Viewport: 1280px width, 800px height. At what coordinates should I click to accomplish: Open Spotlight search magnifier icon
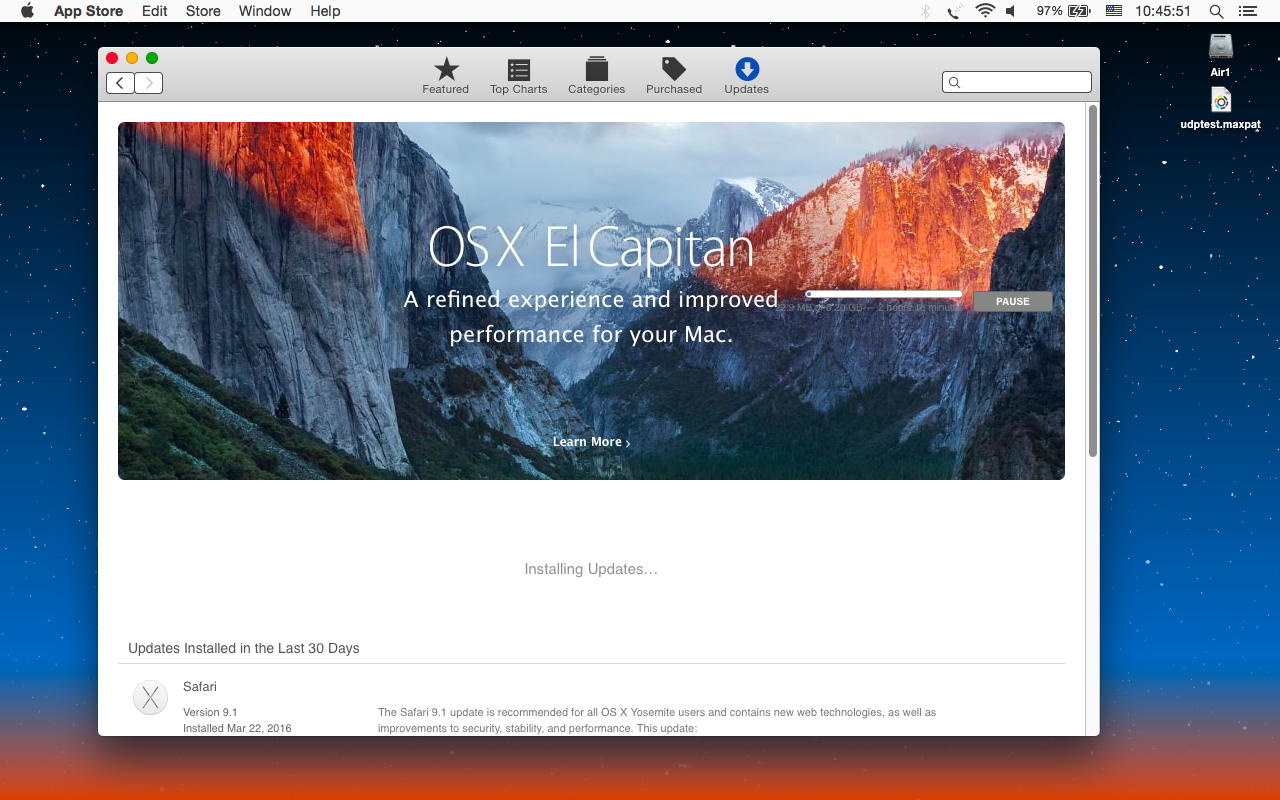click(x=1216, y=11)
